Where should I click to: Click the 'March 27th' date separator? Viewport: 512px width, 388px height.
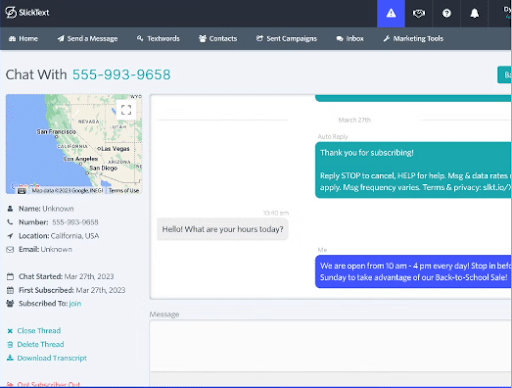point(354,120)
